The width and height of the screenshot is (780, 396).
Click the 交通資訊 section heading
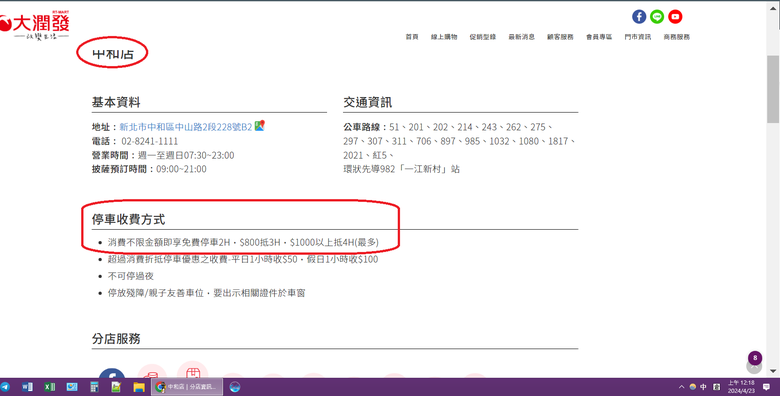pos(368,102)
